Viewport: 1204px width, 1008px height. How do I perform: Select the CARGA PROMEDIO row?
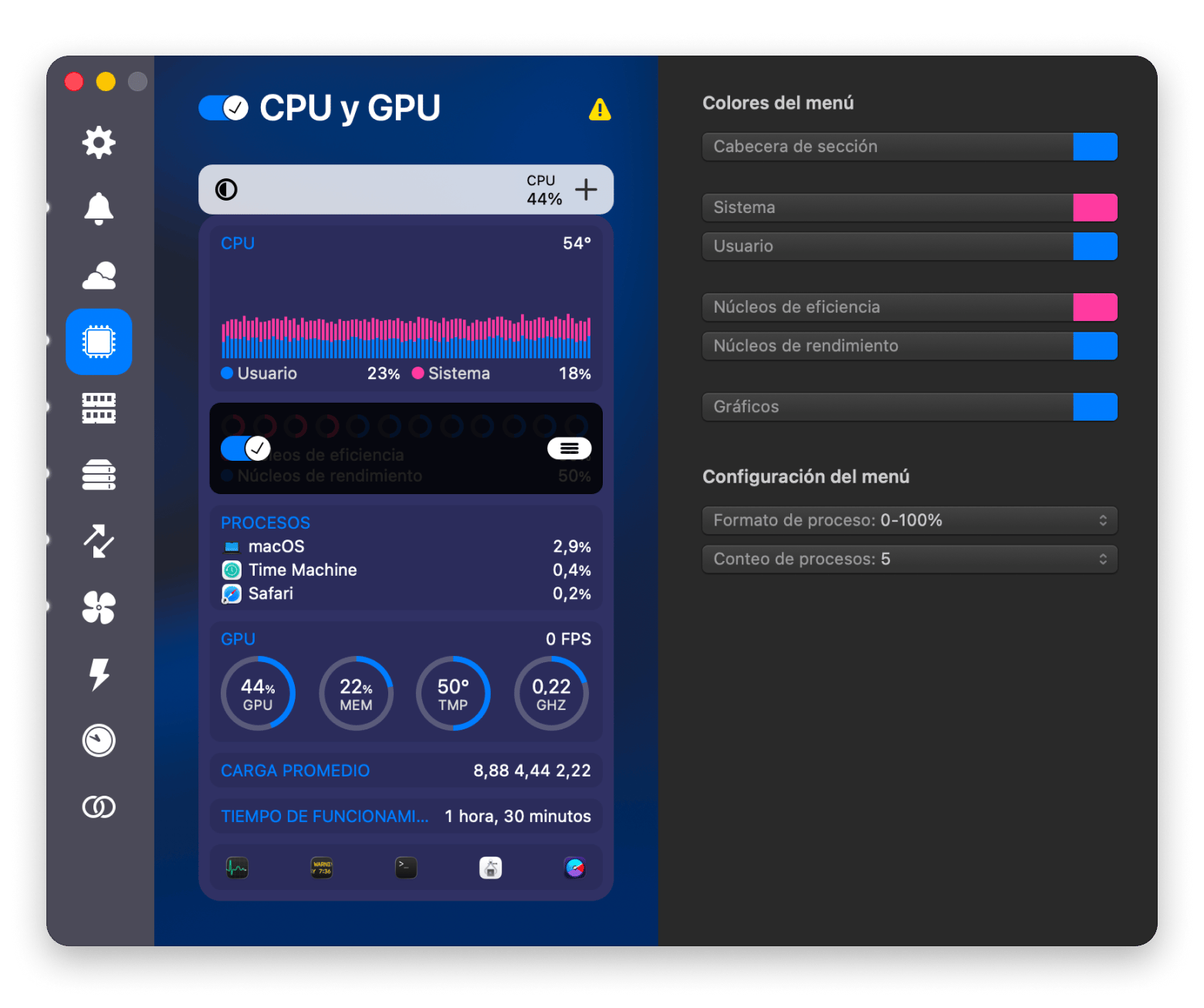click(x=406, y=771)
